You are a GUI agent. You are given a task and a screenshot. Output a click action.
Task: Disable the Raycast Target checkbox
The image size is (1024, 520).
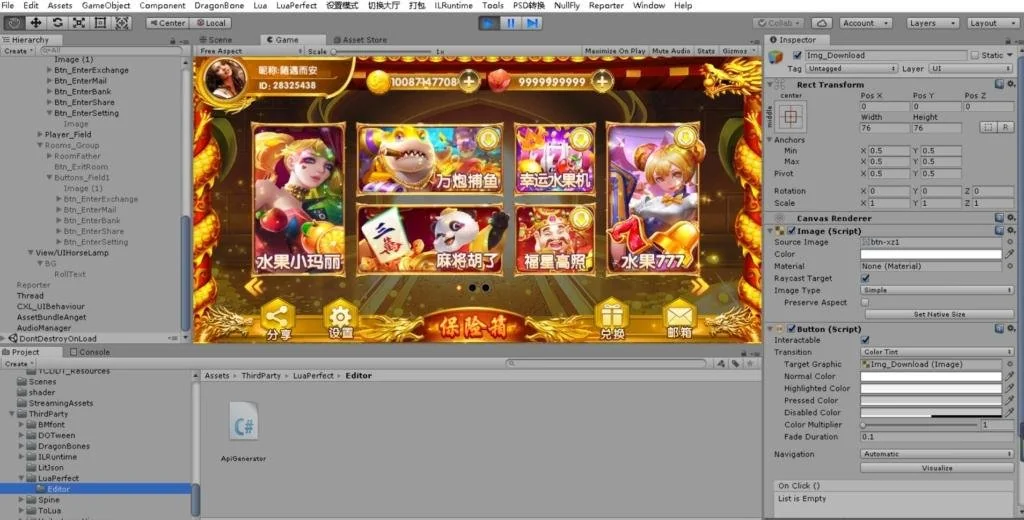pos(865,278)
